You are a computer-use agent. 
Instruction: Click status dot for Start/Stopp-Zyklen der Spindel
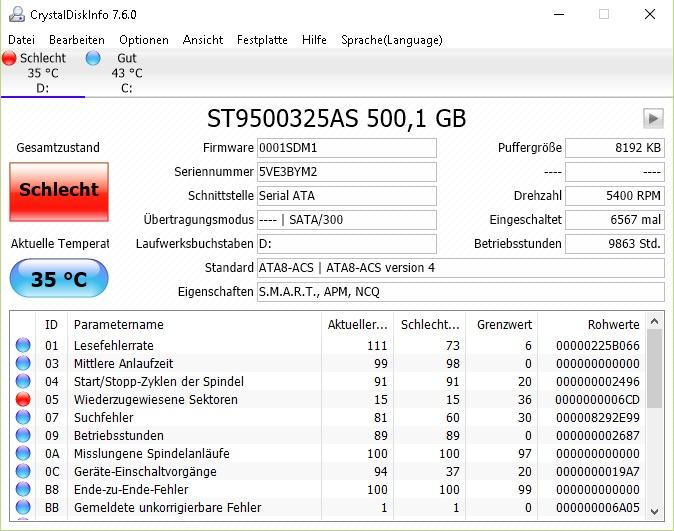pyautogui.click(x=23, y=381)
